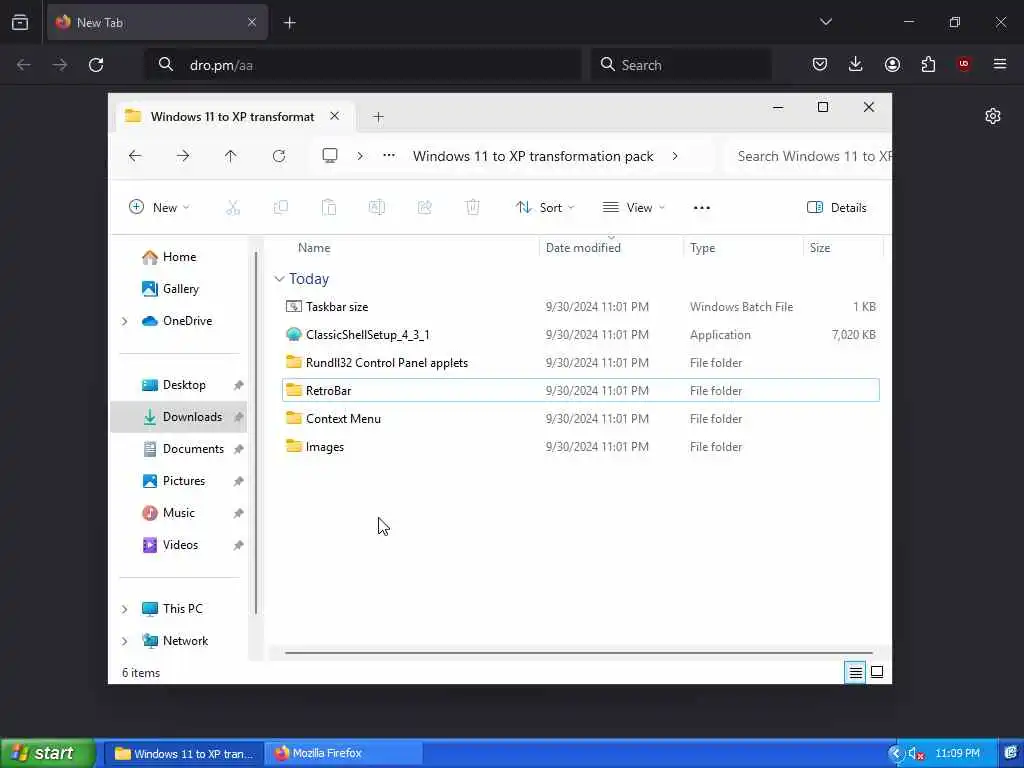Select the Context Menu folder
The height and width of the screenshot is (768, 1024).
[581, 419]
